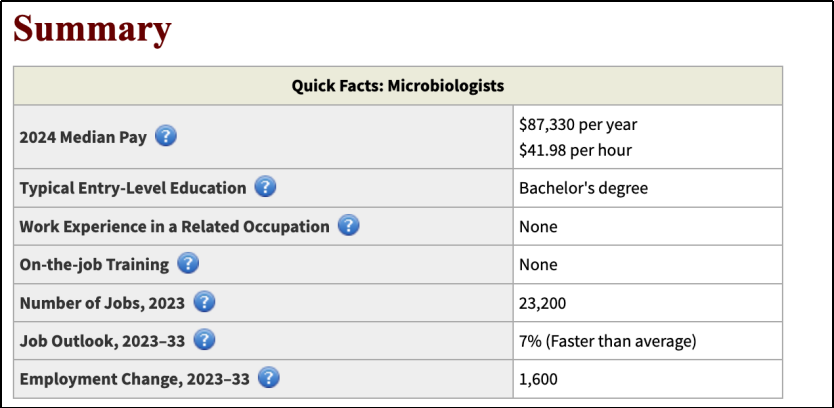Click Employment Change help question mark

(x=268, y=378)
